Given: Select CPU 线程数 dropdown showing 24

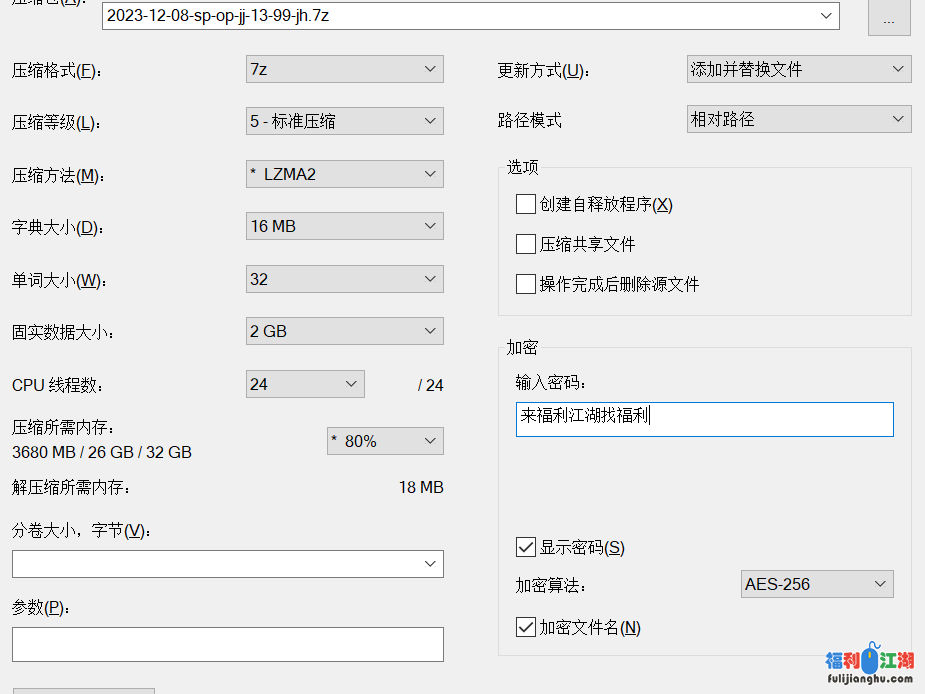Looking at the screenshot, I should click(305, 384).
